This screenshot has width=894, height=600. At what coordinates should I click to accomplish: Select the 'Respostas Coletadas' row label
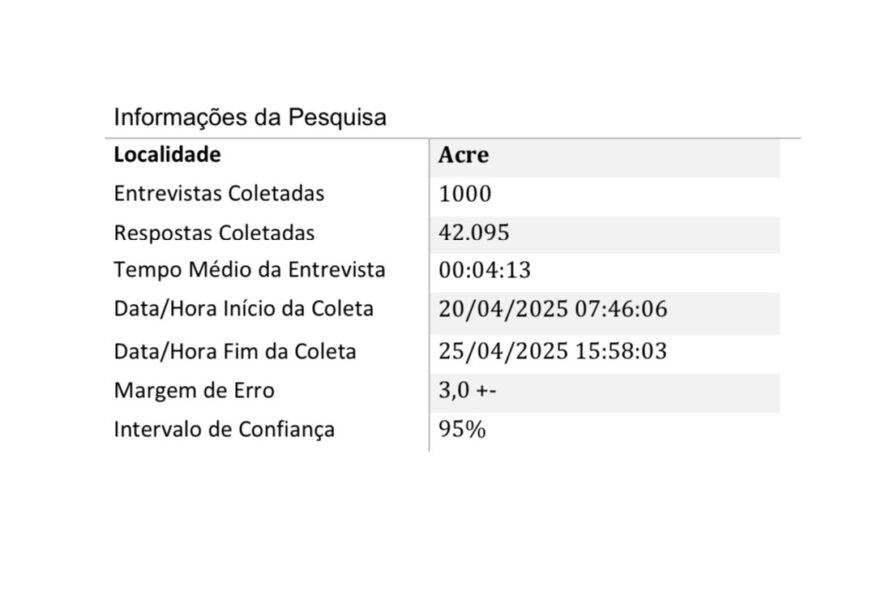214,233
